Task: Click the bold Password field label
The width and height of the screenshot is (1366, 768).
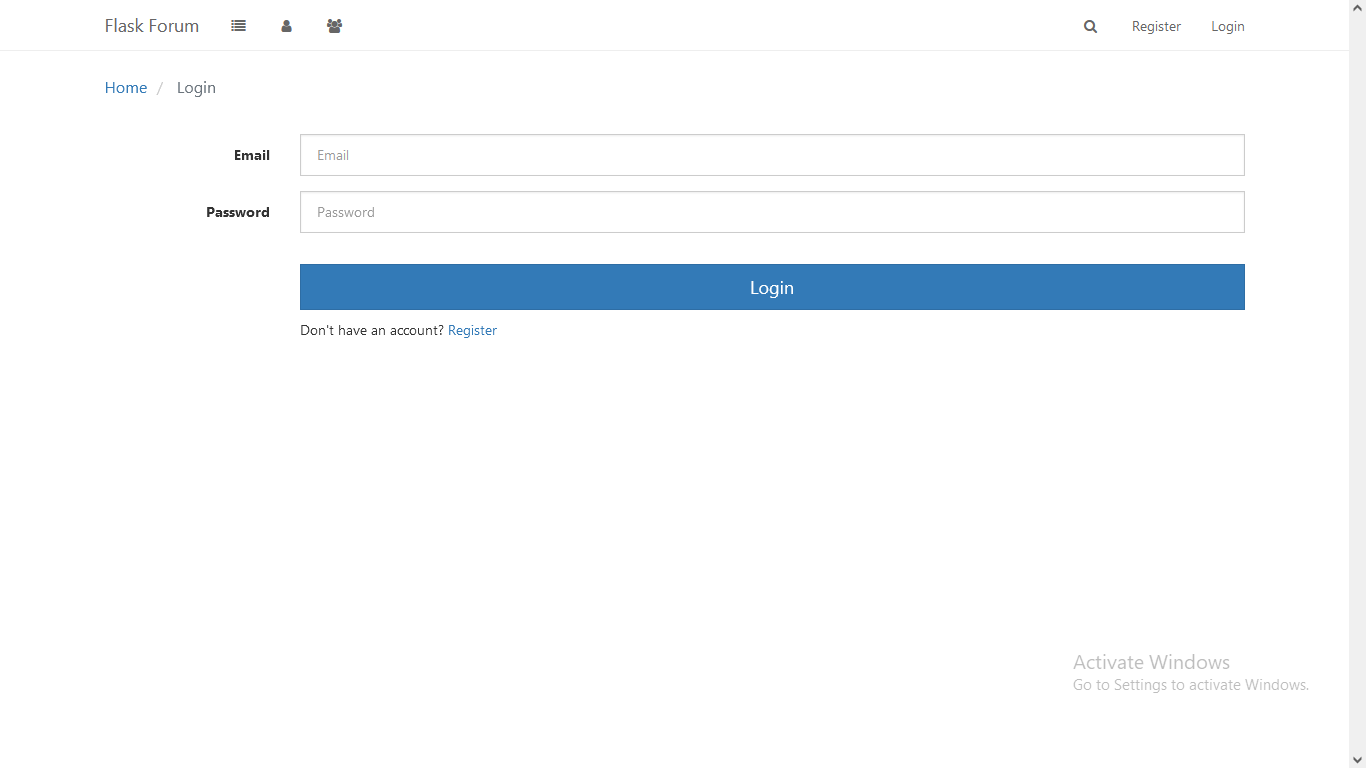Action: [238, 212]
